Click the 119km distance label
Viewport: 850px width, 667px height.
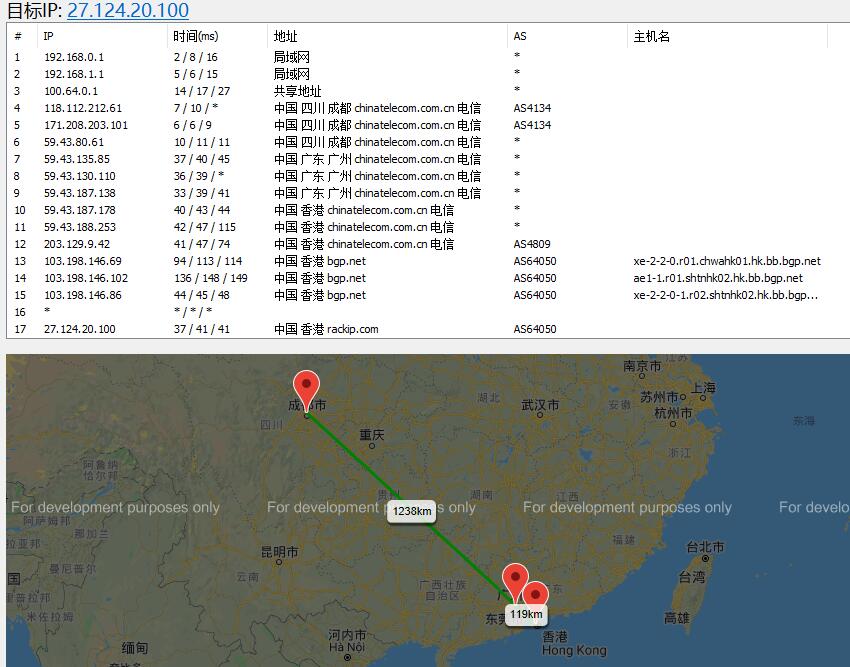pos(525,614)
